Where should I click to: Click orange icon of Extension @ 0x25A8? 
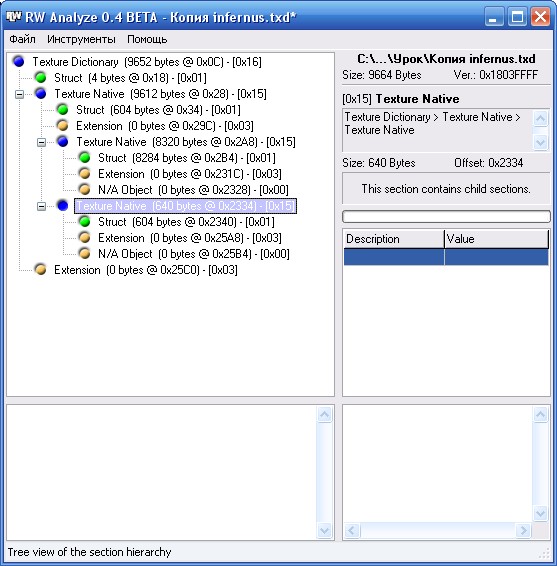click(x=85, y=238)
